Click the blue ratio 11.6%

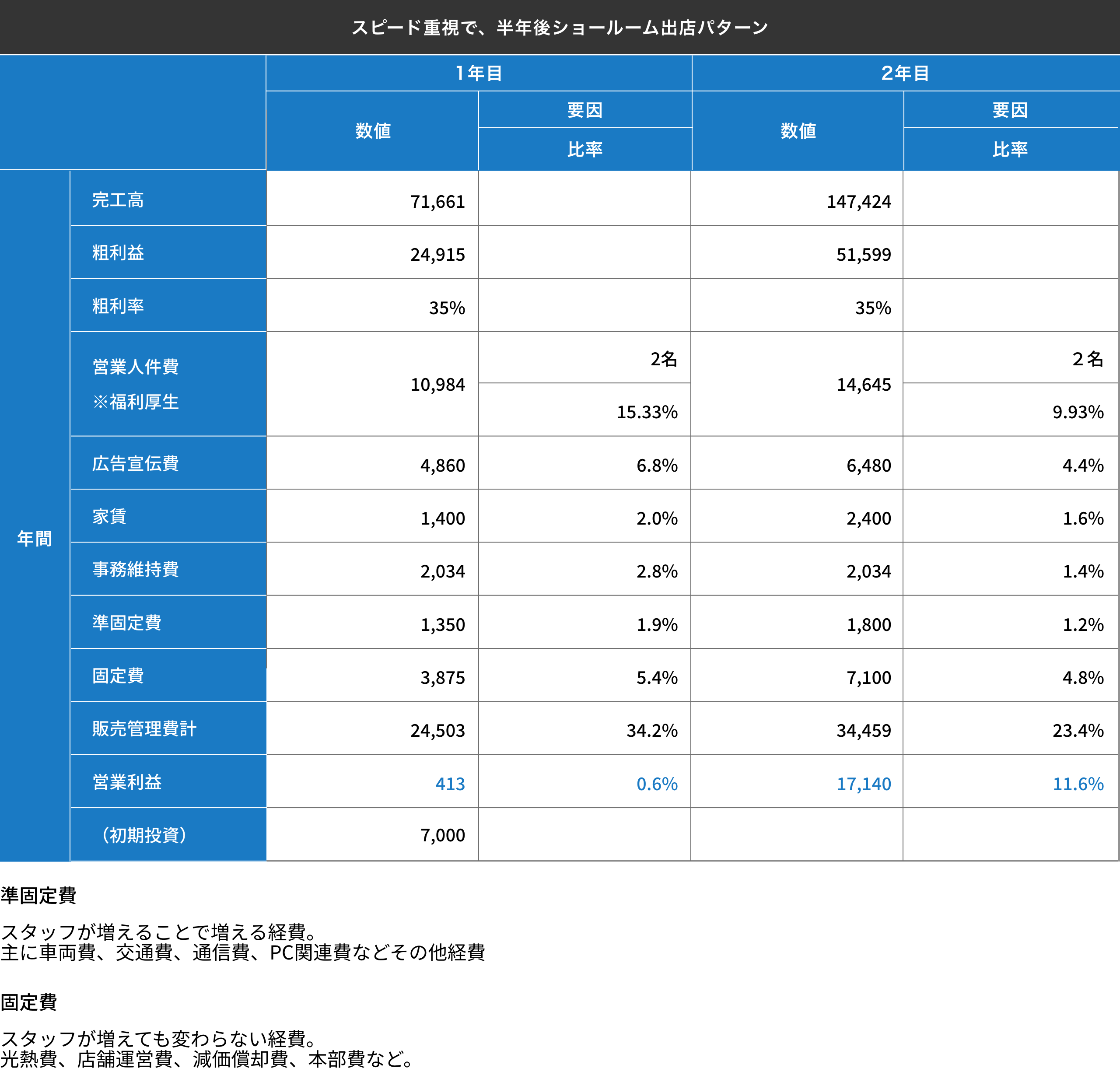point(1078,784)
